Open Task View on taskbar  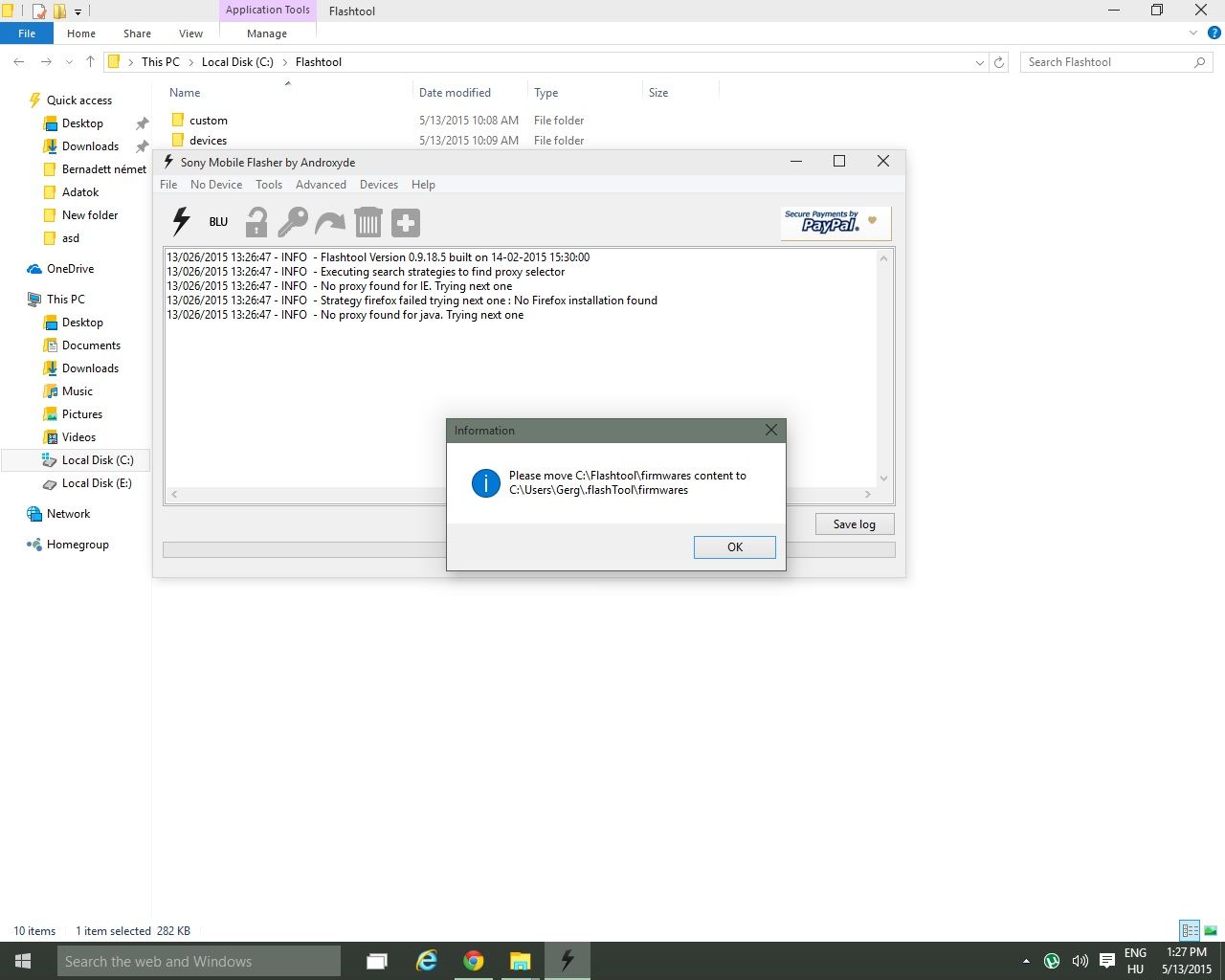(x=377, y=961)
